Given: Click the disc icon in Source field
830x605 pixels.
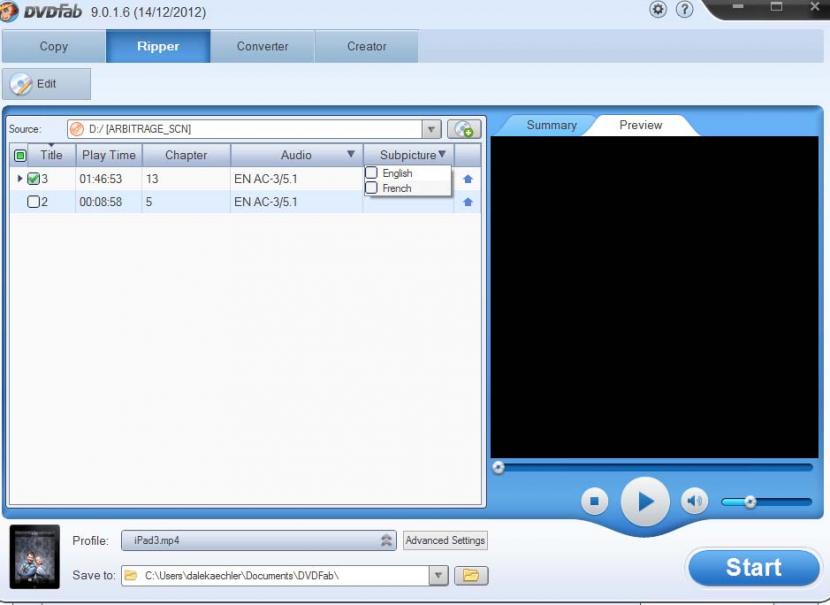Looking at the screenshot, I should click(x=77, y=129).
